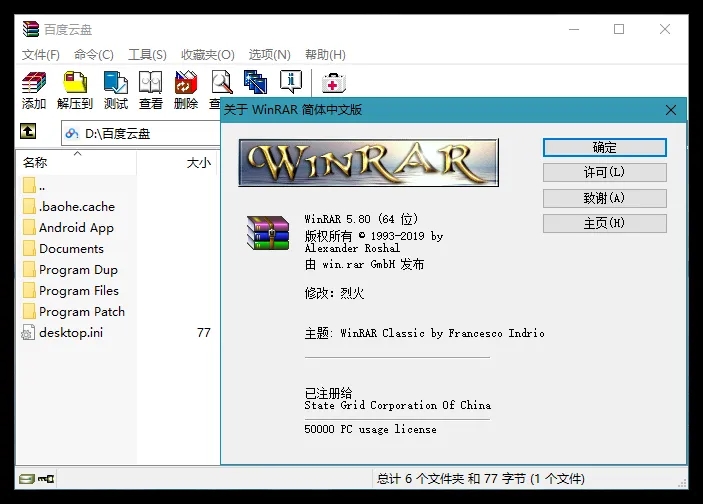Screen dimensions: 703x504
Task: Minimize the 百度云盘 WinRAR window
Action: (x=574, y=30)
